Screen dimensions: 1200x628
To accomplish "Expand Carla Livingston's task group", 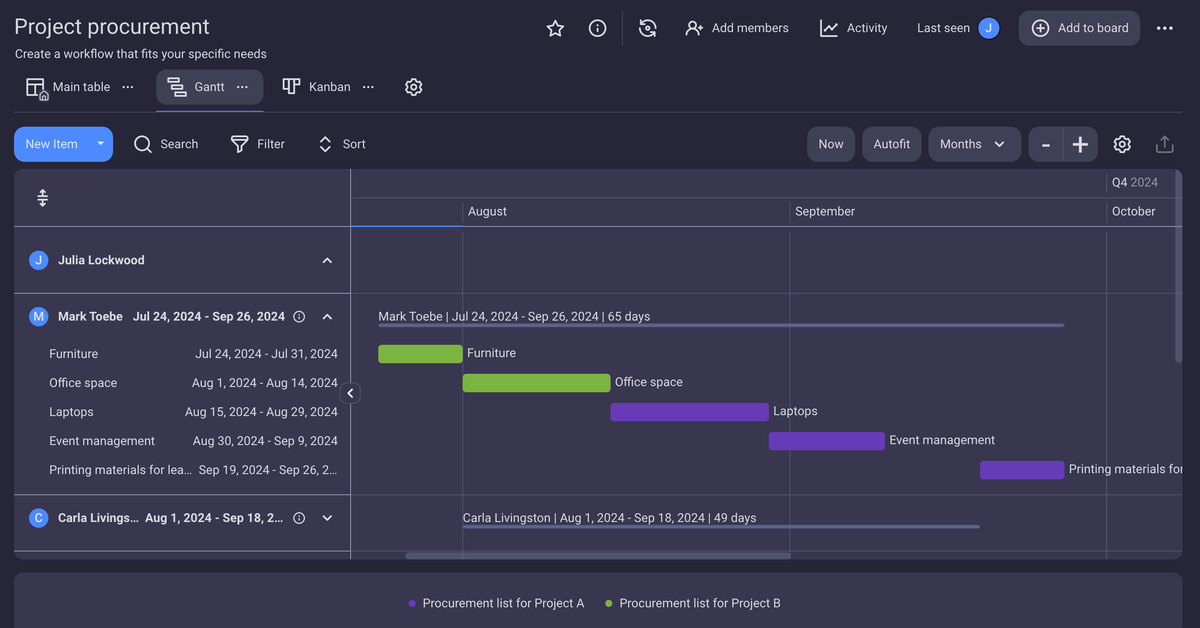I will (x=326, y=518).
